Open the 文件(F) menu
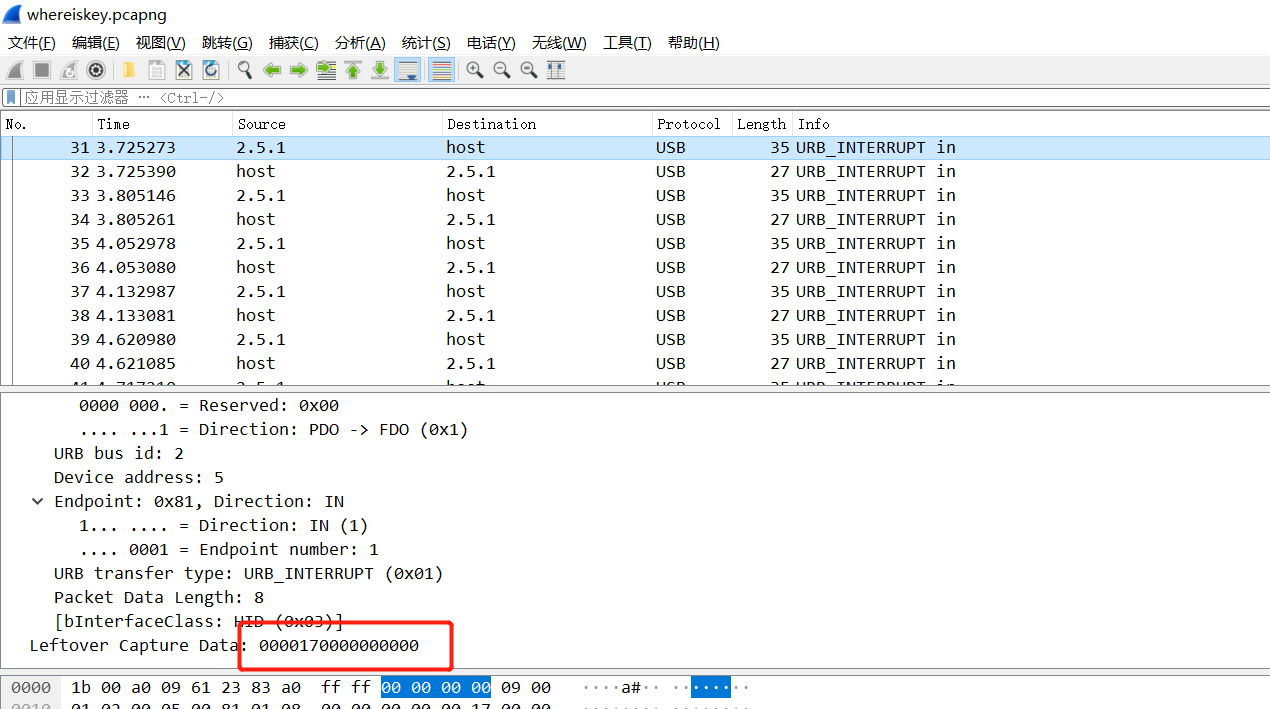Image resolution: width=1270 pixels, height=709 pixels. (32, 43)
